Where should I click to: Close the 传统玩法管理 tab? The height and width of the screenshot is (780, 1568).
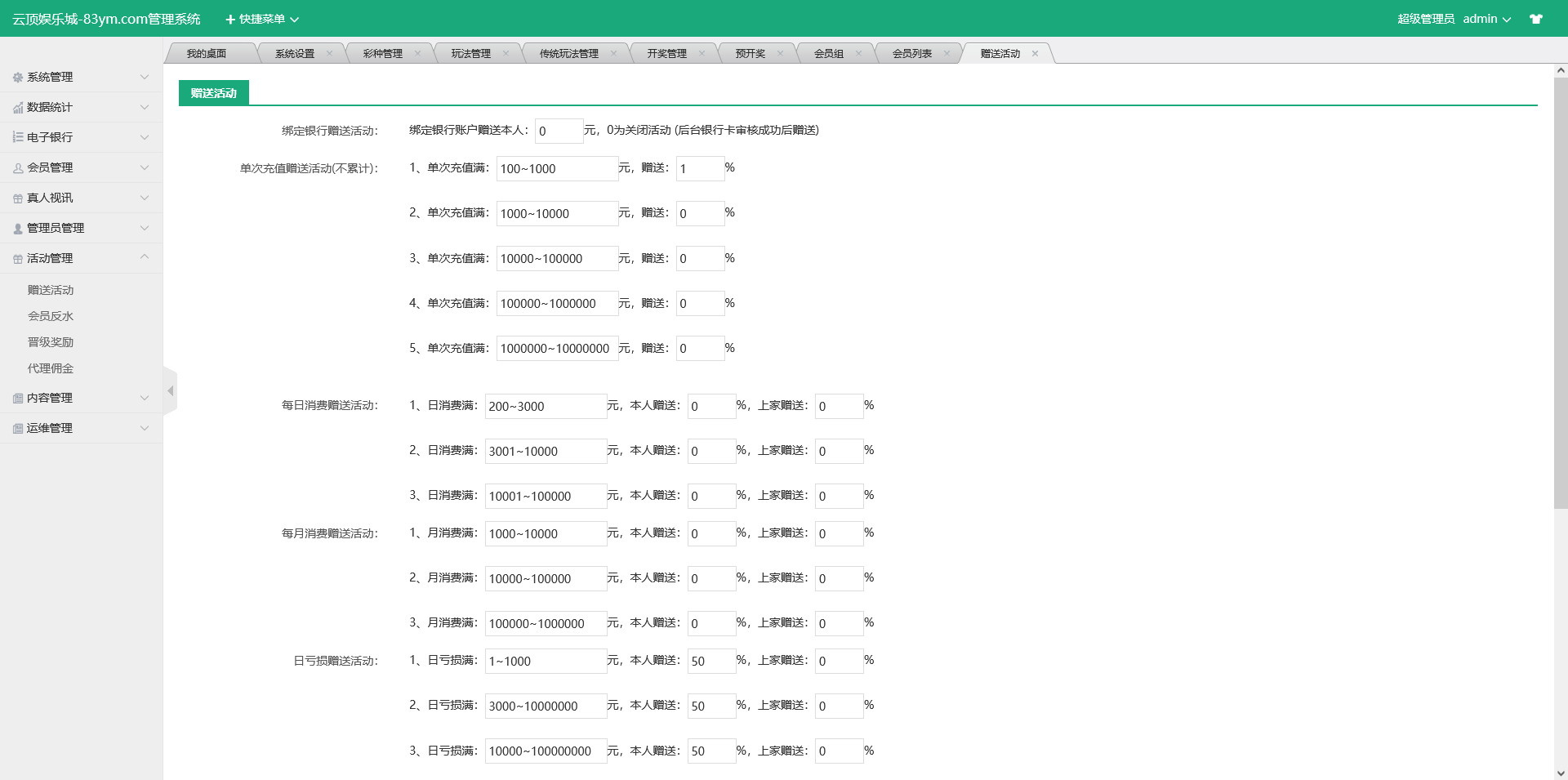pos(613,54)
